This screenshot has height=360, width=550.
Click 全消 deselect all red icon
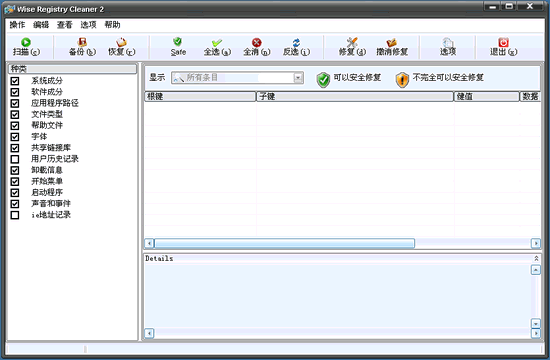click(x=257, y=47)
